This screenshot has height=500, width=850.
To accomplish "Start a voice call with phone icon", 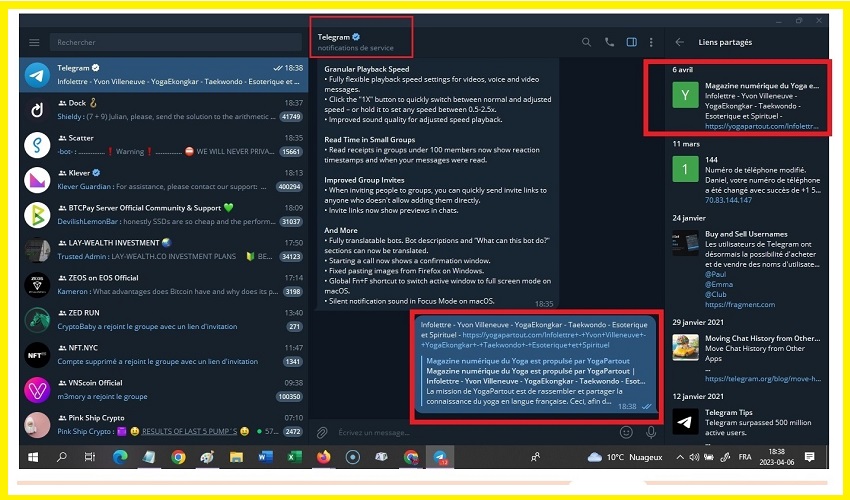I will tap(609, 43).
